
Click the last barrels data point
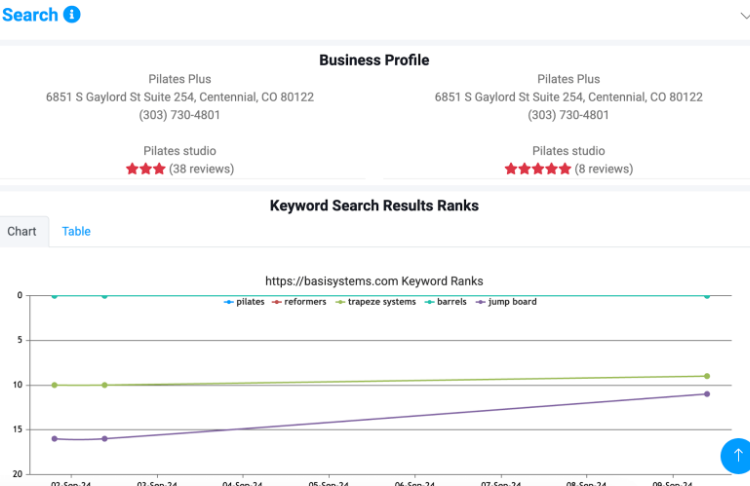707,296
